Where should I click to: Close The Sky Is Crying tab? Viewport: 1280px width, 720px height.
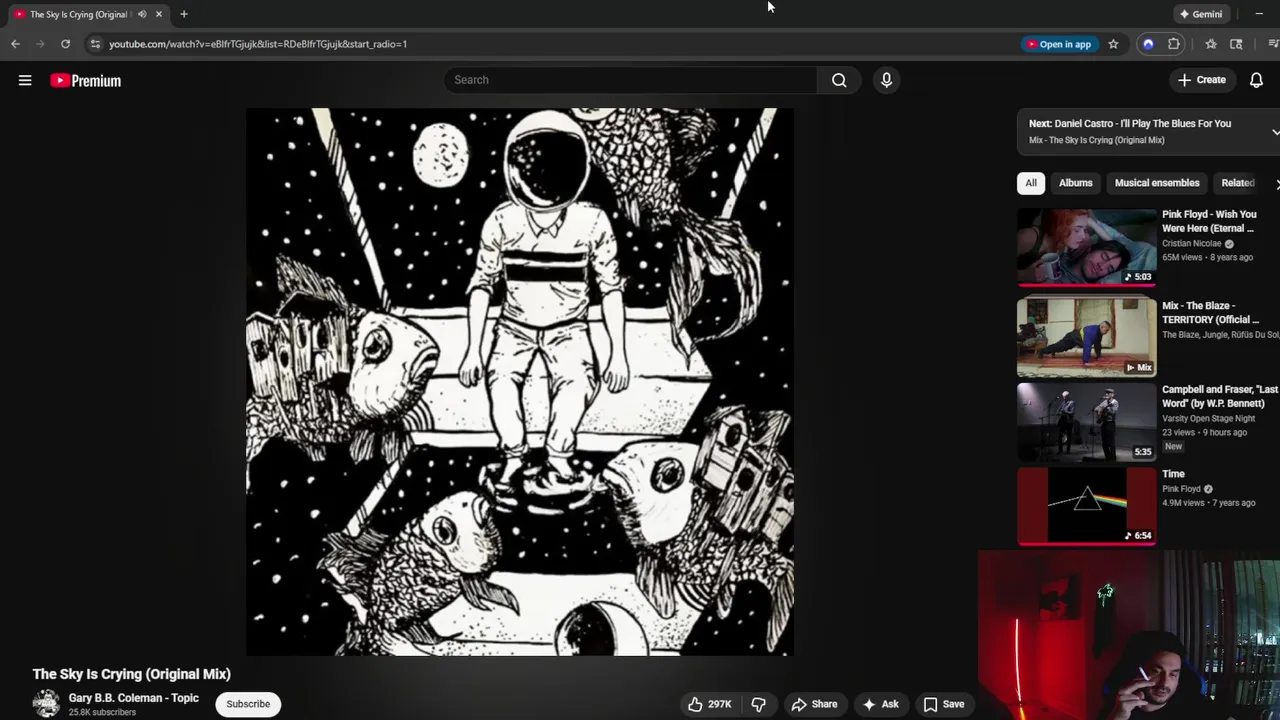158,14
